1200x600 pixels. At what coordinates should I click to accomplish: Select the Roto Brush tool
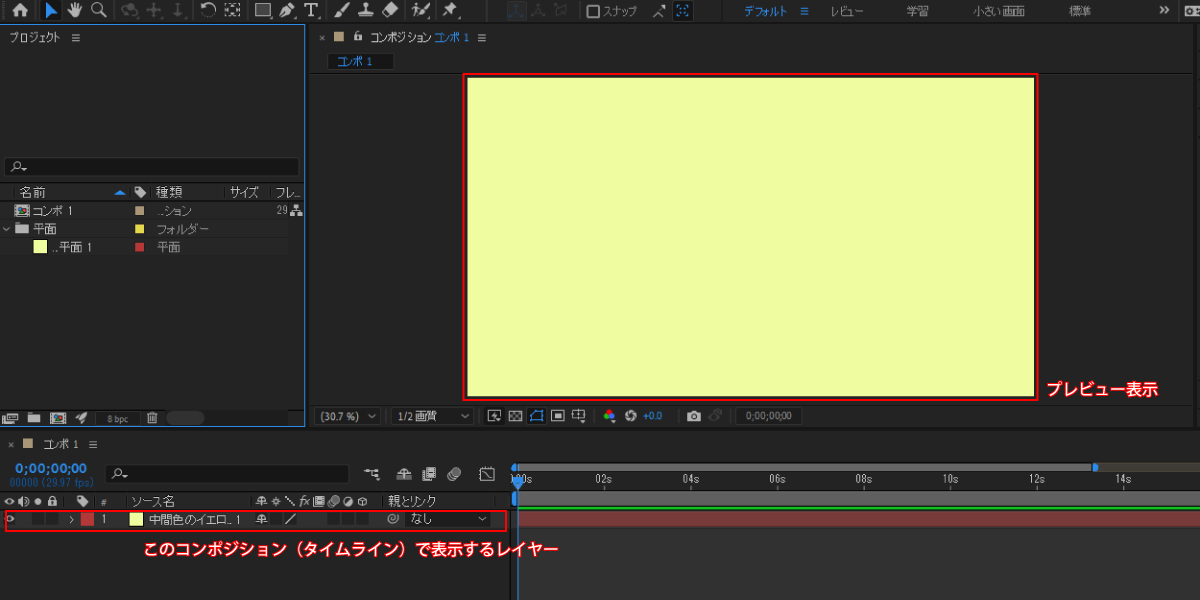[x=421, y=10]
